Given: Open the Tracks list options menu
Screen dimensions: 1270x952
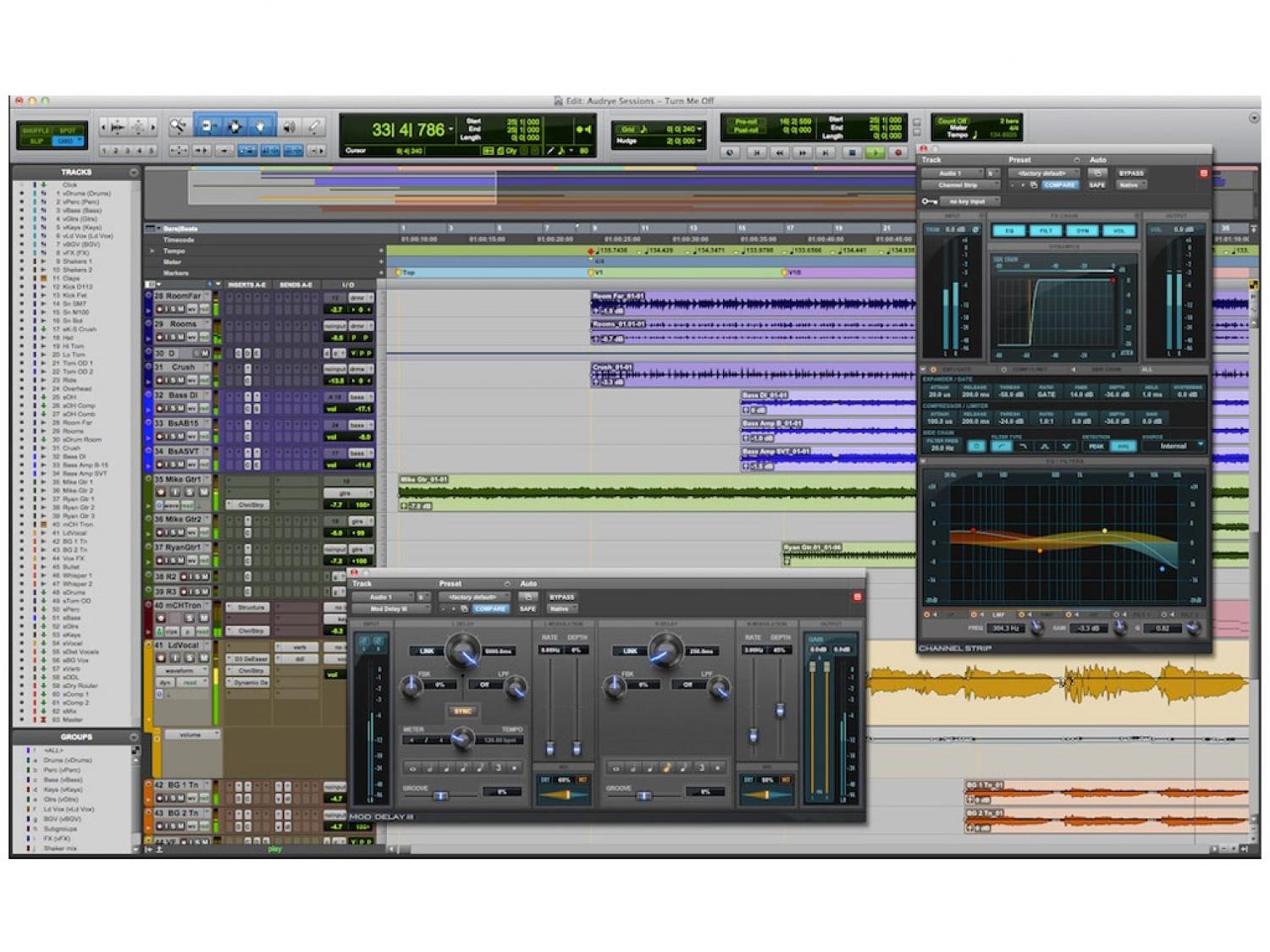Looking at the screenshot, I should pyautogui.click(x=134, y=172).
